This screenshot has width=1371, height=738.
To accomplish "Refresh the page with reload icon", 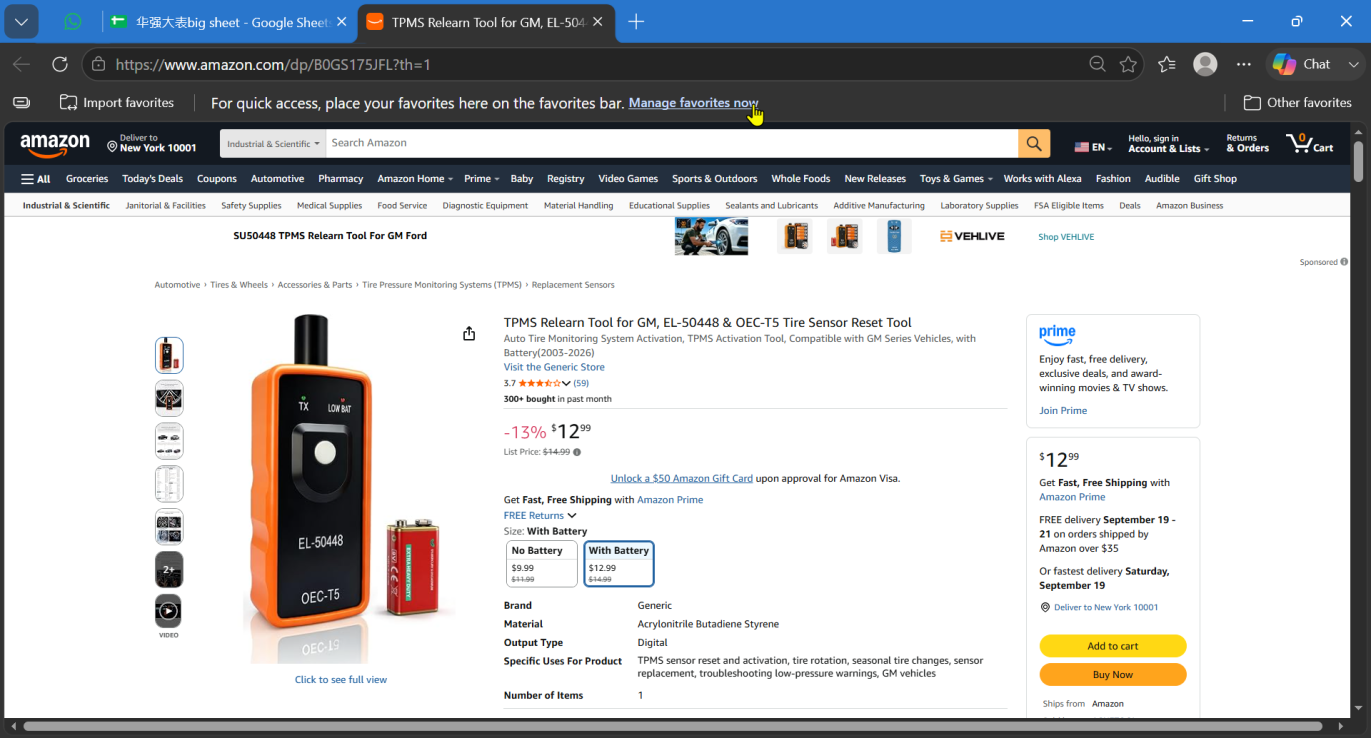I will click(60, 64).
